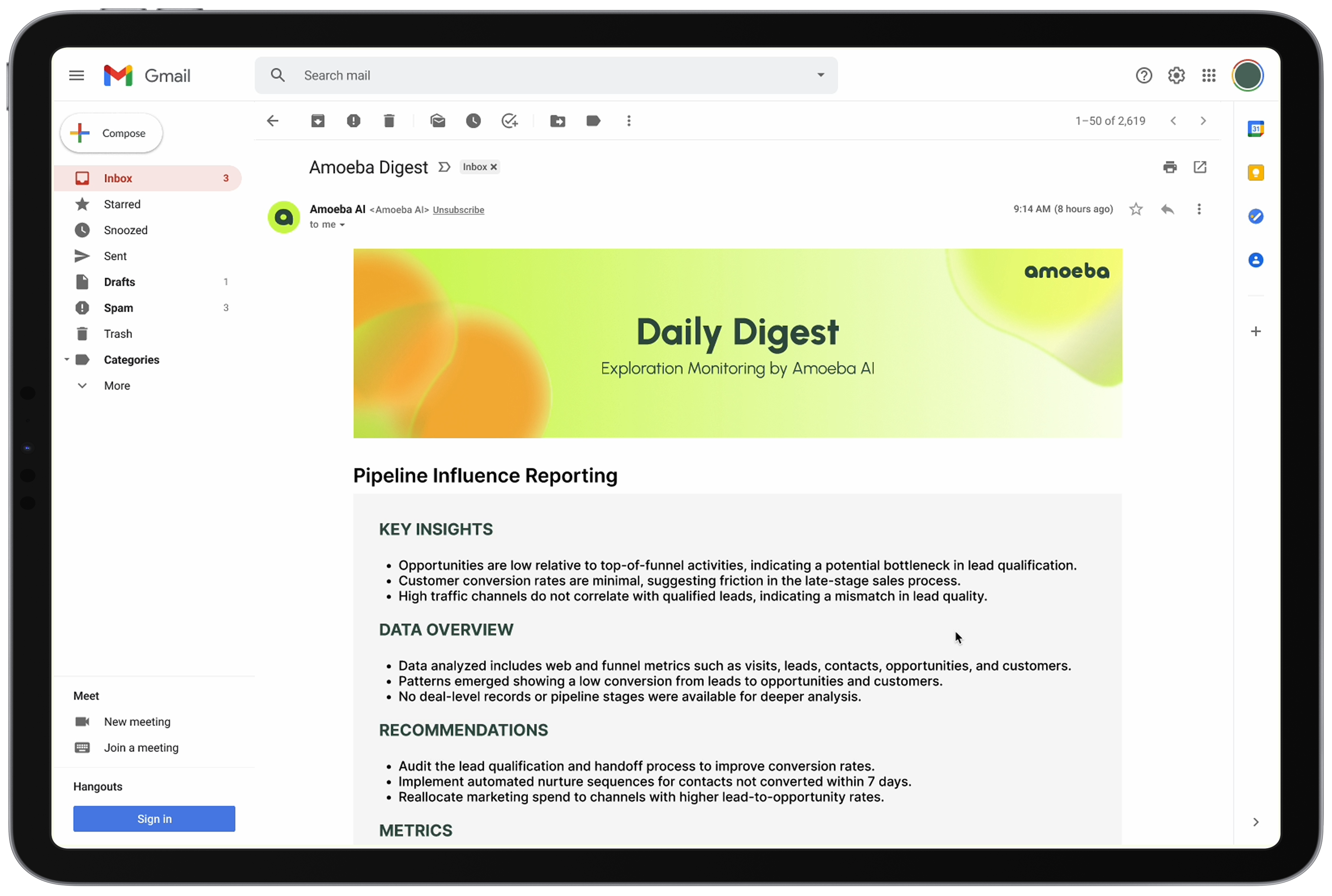Click the DATA OVERVIEW heading

click(x=446, y=629)
